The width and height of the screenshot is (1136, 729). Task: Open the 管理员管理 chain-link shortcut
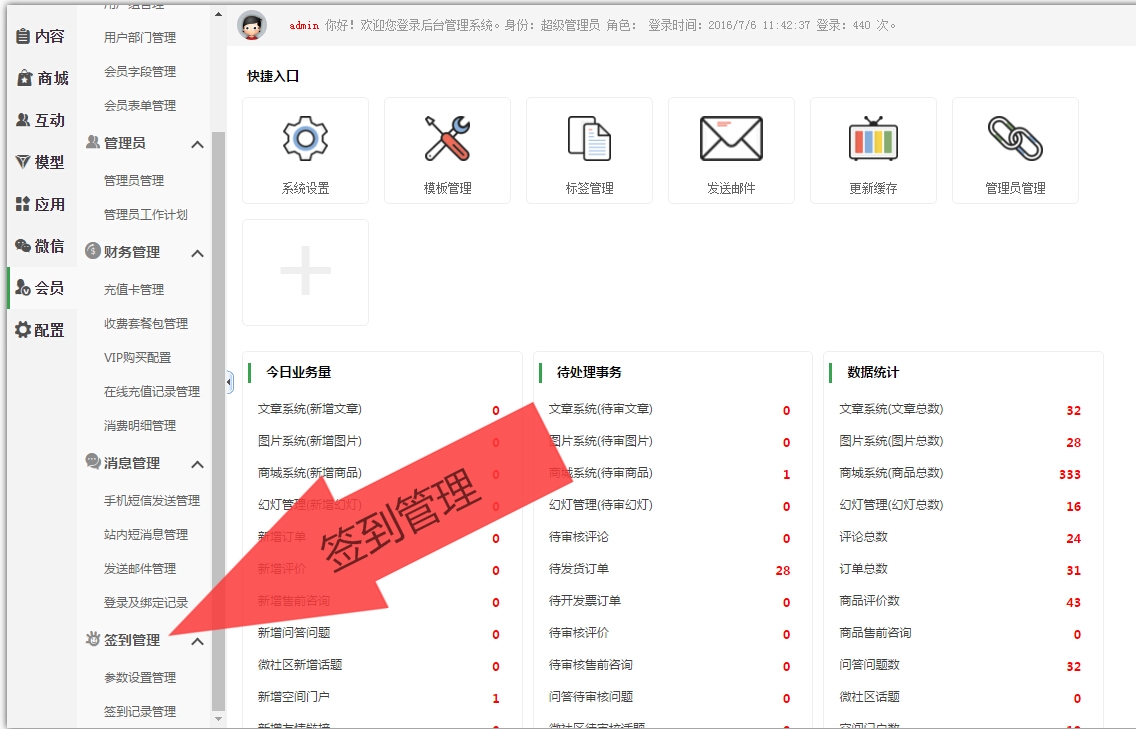pyautogui.click(x=1015, y=151)
